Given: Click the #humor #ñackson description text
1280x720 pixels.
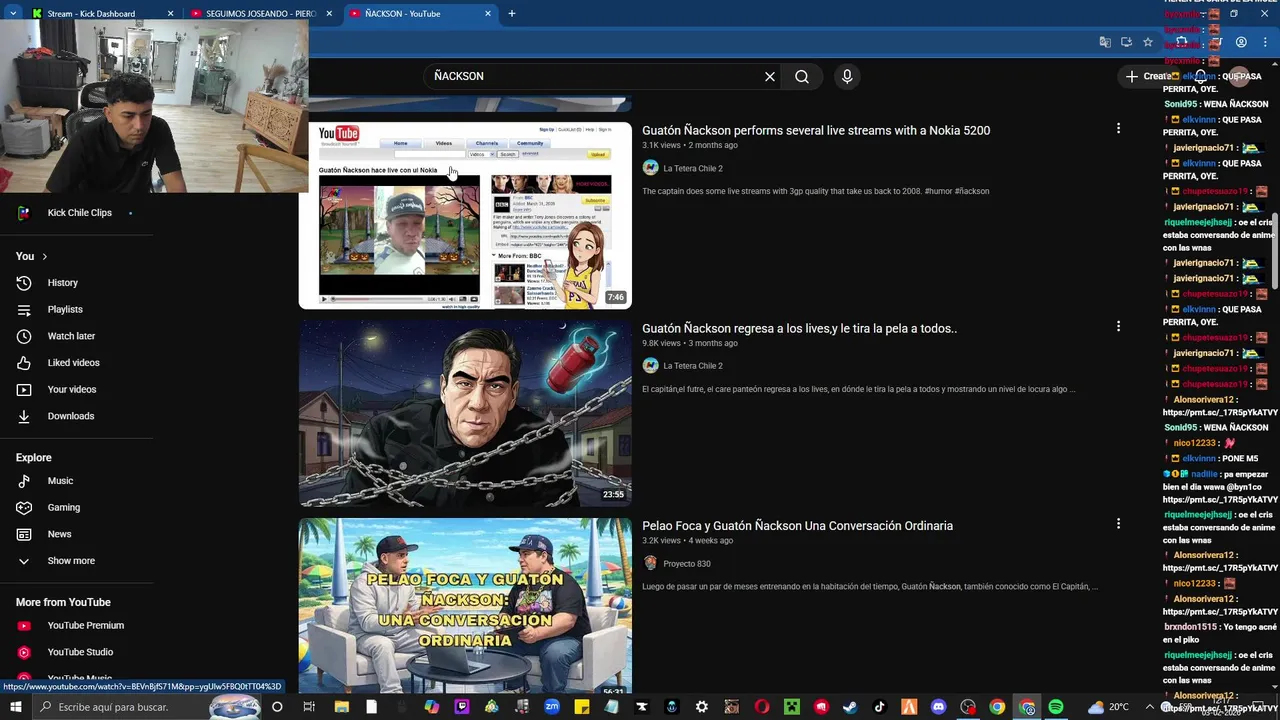Looking at the screenshot, I should 815,191.
